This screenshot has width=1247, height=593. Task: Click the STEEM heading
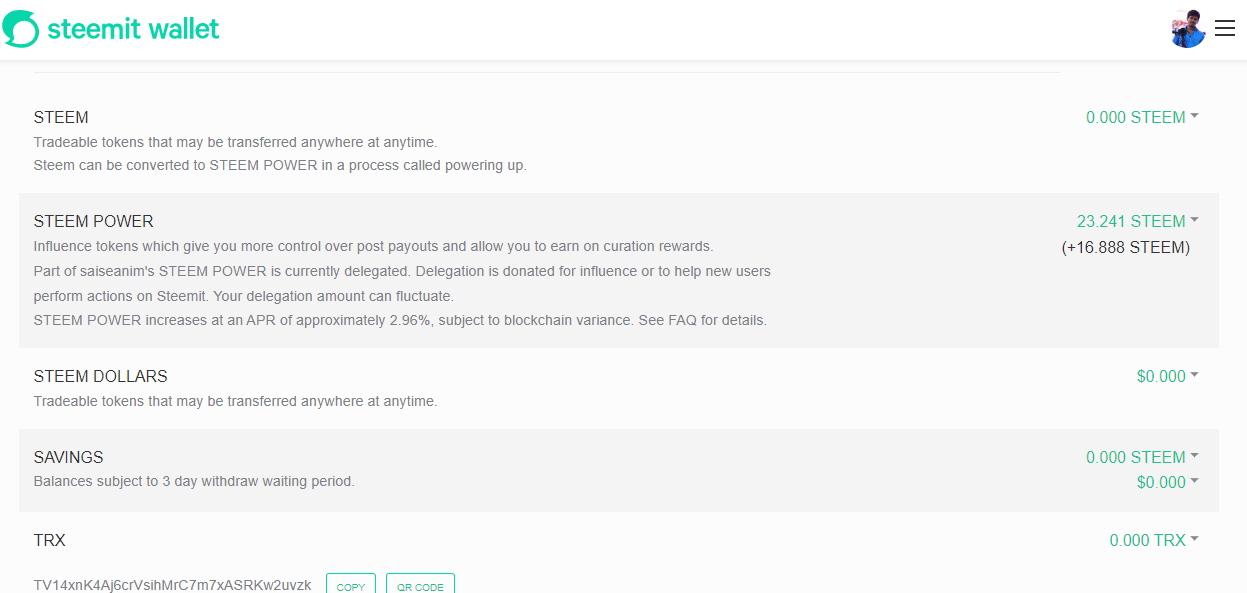(x=61, y=117)
